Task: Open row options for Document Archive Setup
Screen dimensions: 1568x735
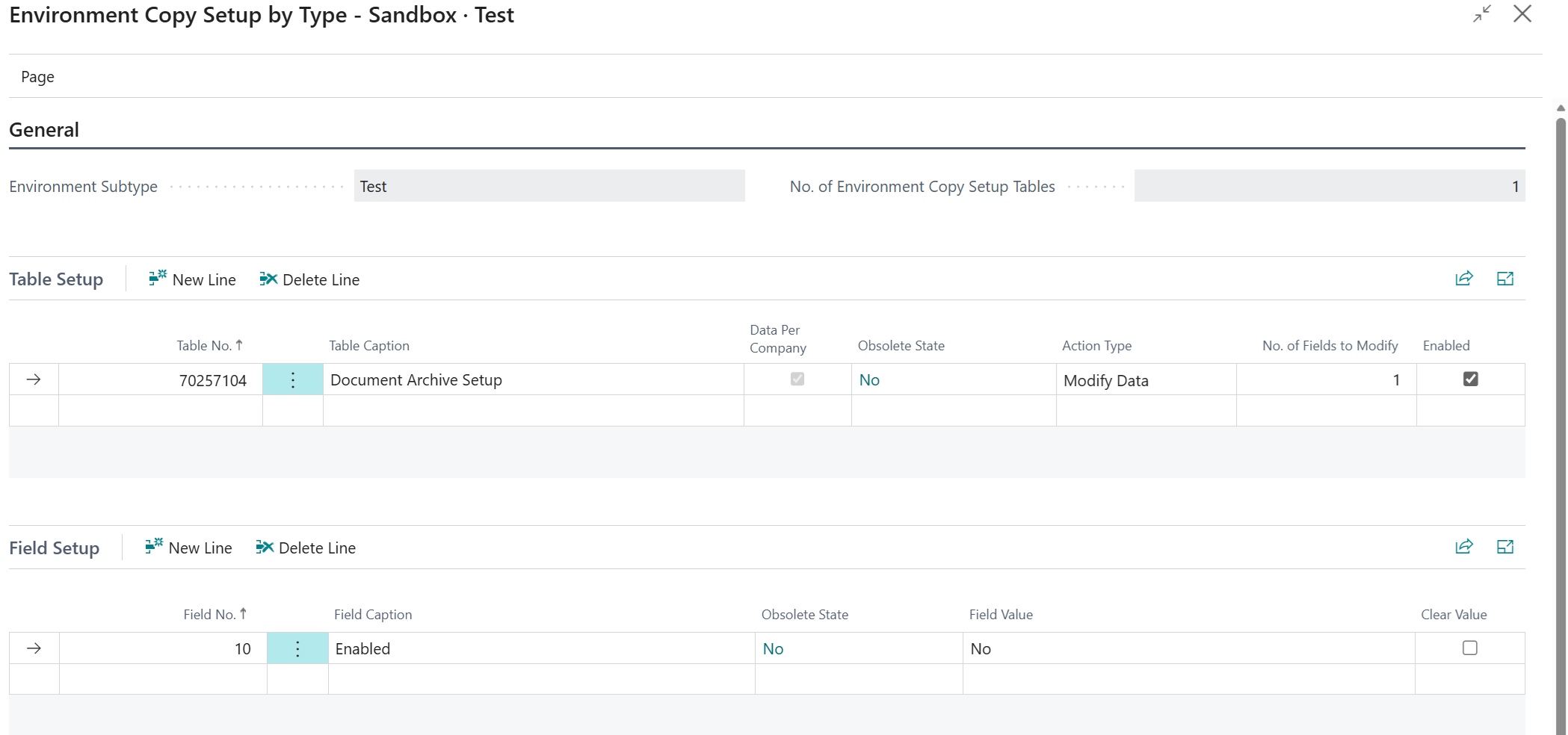Action: 293,380
